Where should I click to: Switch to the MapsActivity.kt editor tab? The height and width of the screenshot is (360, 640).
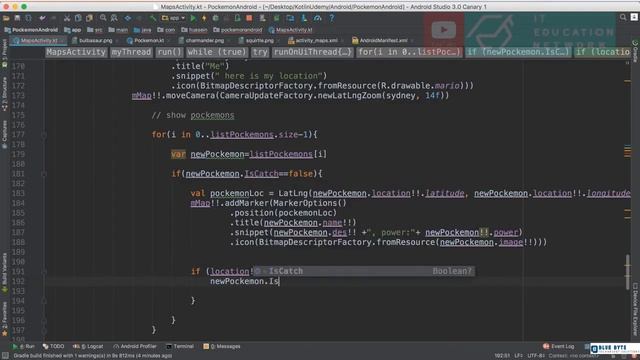39,40
